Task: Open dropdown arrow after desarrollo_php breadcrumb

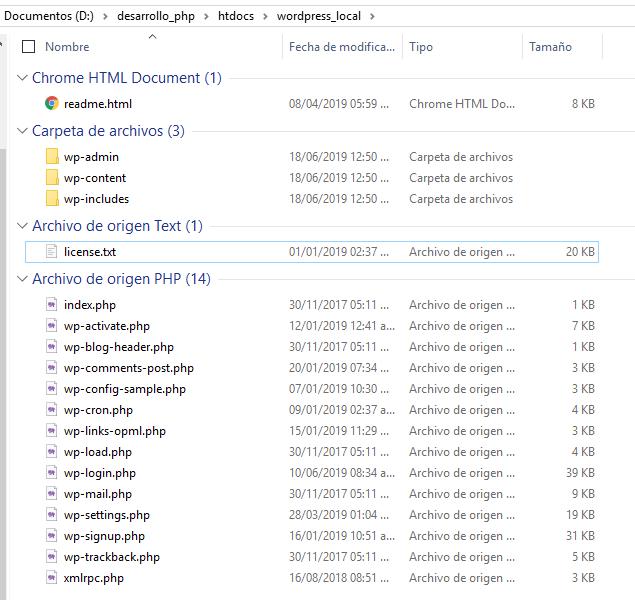Action: point(207,16)
